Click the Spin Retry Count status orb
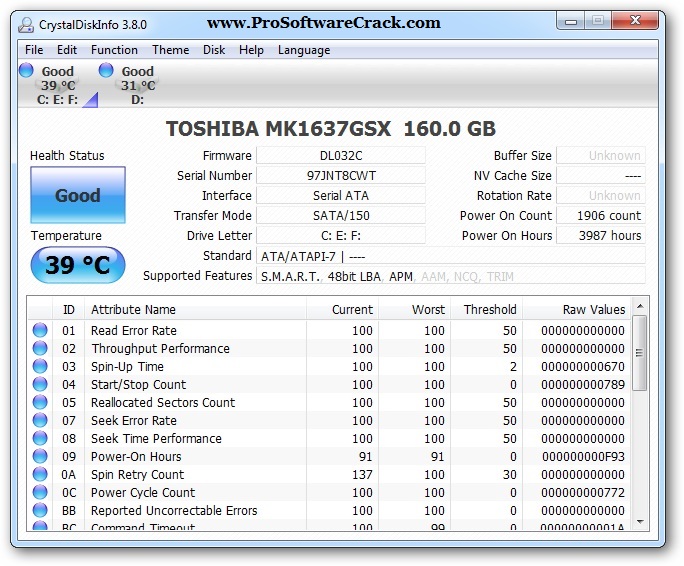Screen dimensions: 684x566 [40, 474]
